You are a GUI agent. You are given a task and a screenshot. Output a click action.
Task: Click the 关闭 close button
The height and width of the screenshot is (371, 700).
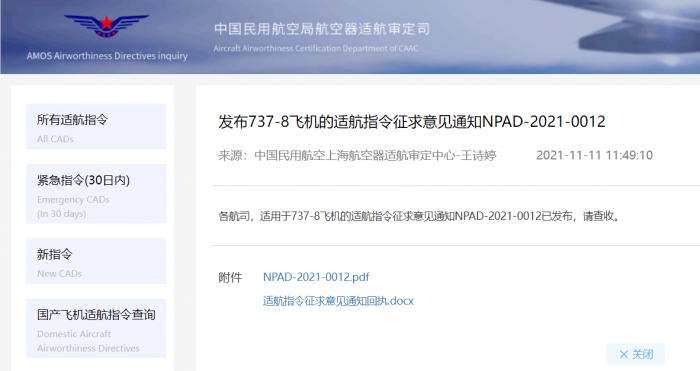tap(636, 354)
